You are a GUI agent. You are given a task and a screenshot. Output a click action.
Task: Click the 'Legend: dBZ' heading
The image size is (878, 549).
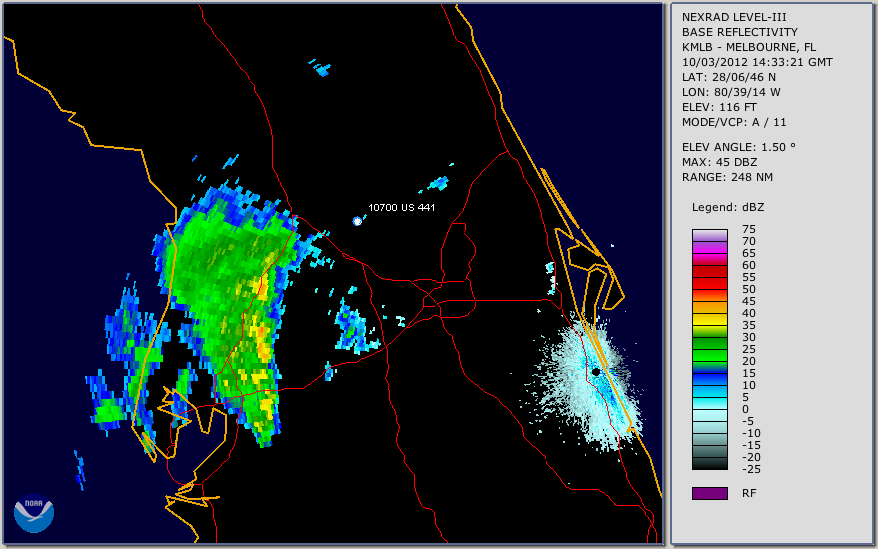click(728, 207)
